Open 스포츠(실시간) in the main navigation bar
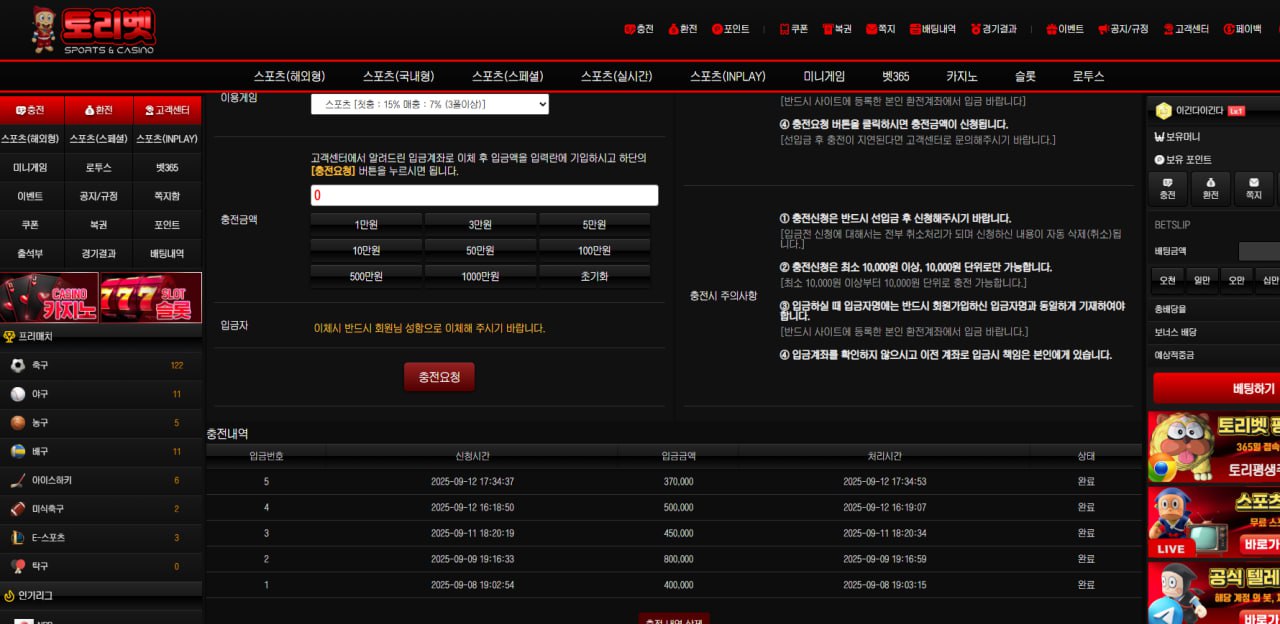This screenshot has height=624, width=1280. 616,76
